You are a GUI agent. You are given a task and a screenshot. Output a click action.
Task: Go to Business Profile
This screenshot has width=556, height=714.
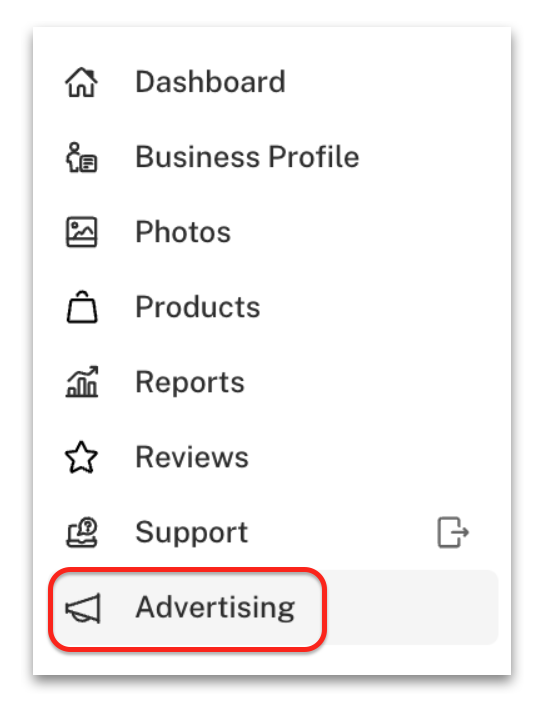click(x=247, y=157)
